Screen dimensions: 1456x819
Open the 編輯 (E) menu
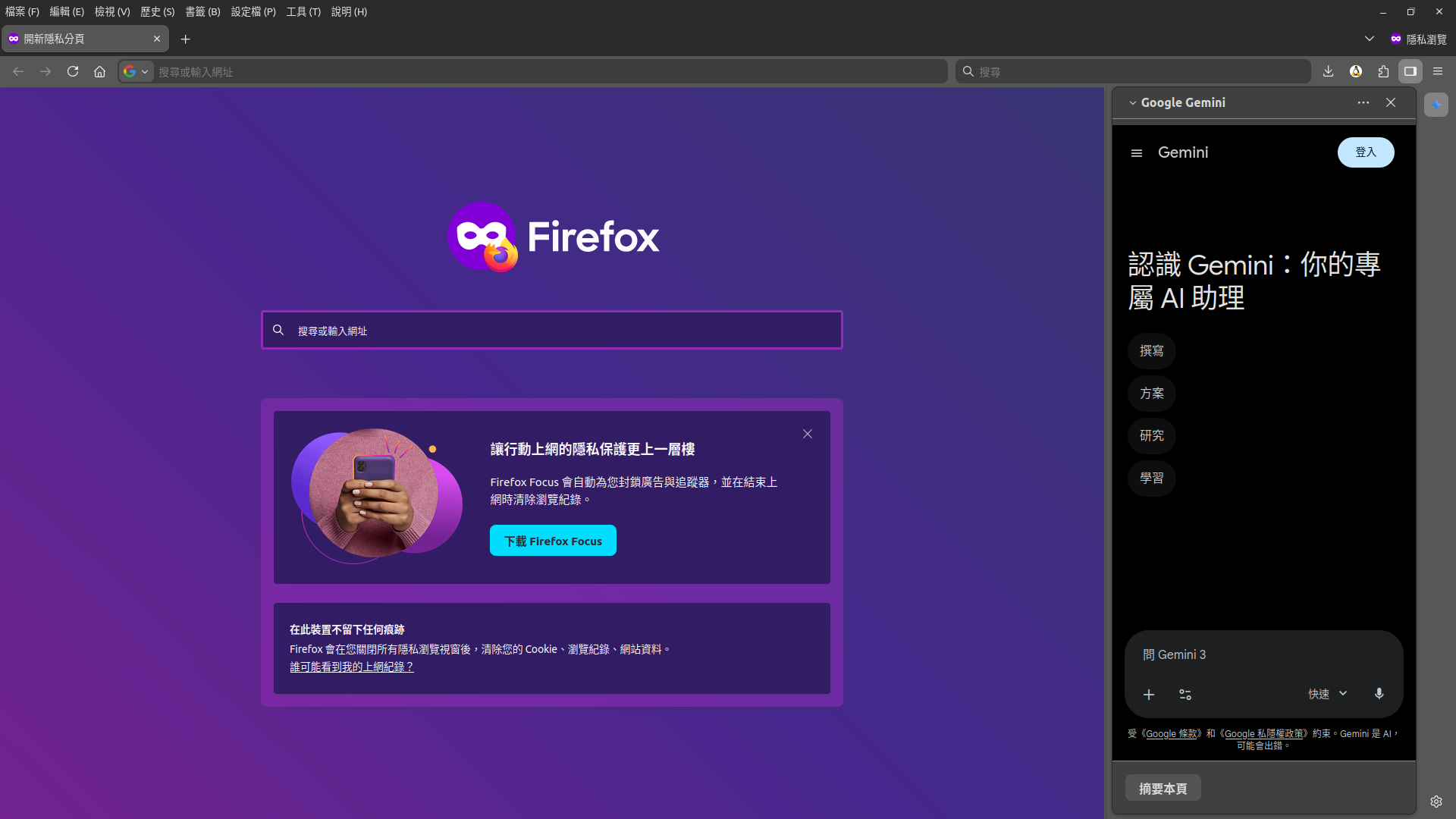coord(67,11)
